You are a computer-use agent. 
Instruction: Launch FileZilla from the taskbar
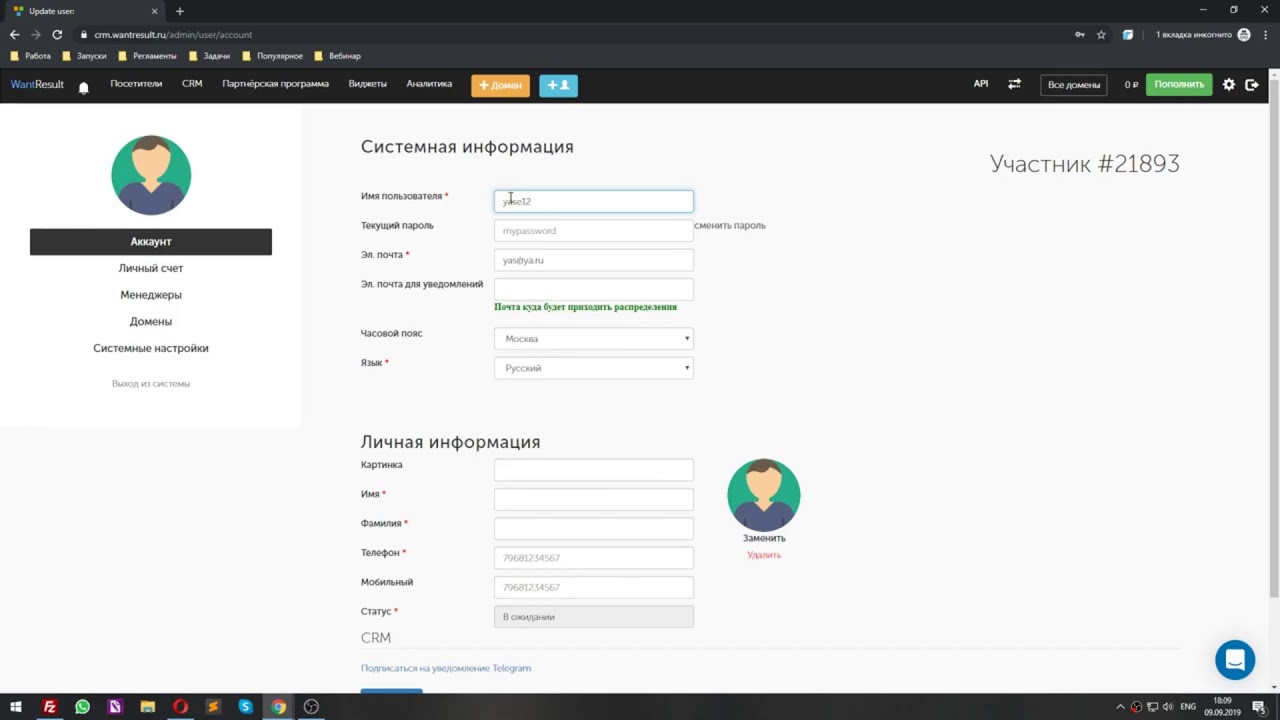[x=49, y=707]
